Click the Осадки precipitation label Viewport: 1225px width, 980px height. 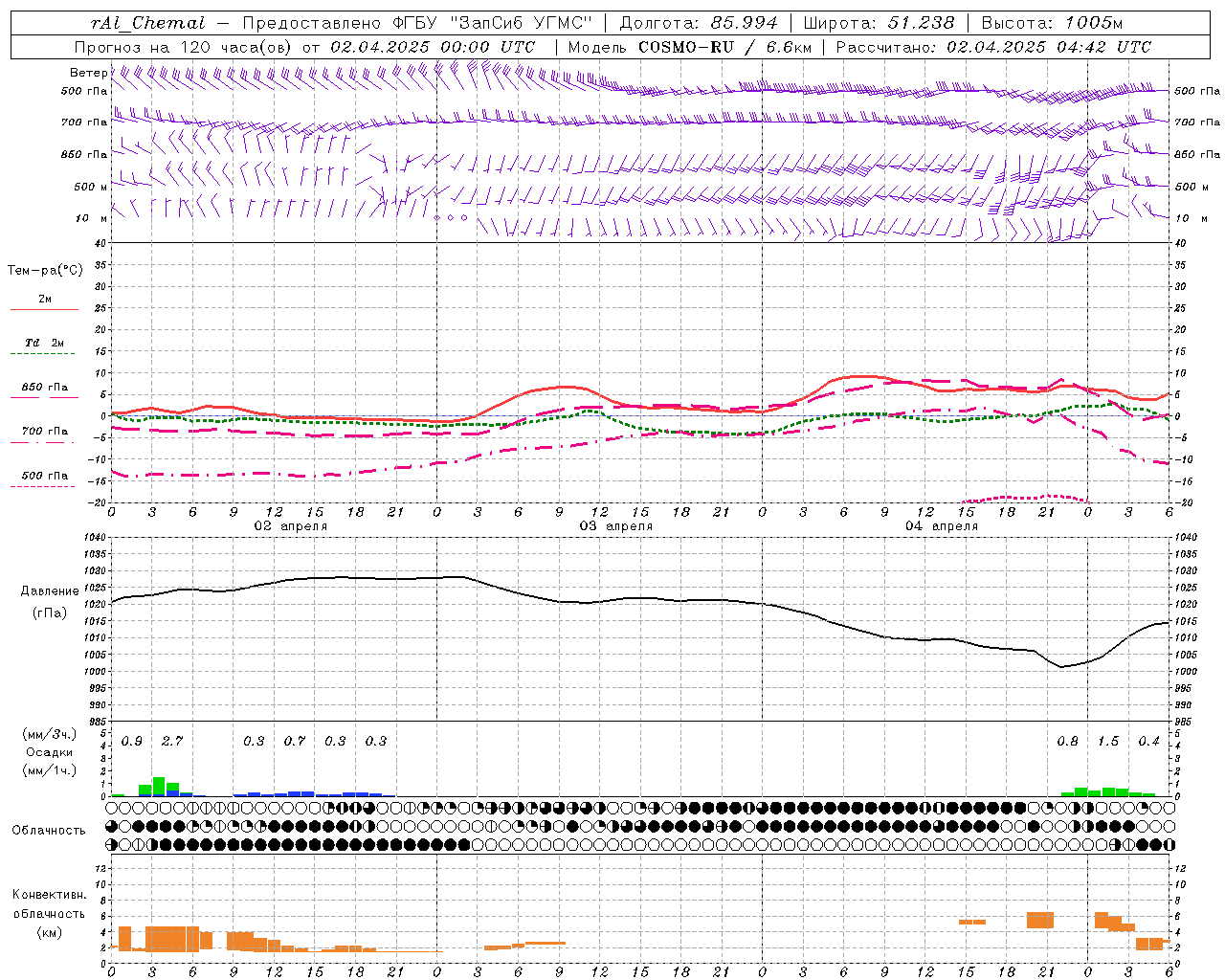click(x=49, y=752)
